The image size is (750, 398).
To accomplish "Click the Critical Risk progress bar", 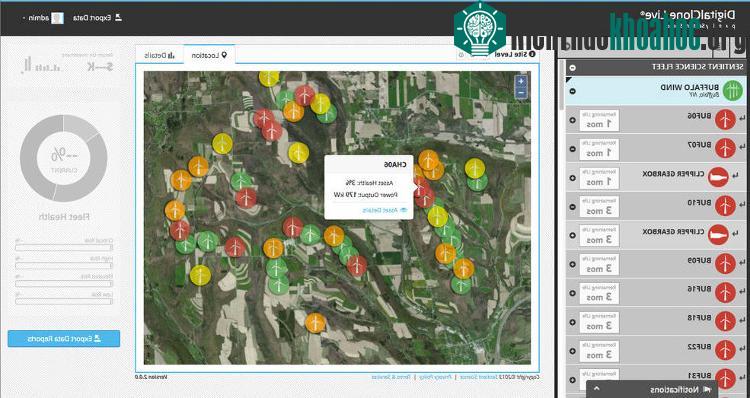I will point(64,247).
